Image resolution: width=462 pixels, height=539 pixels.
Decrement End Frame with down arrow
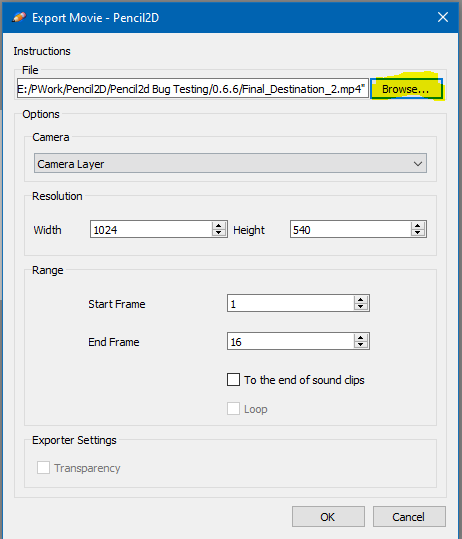[361, 345]
